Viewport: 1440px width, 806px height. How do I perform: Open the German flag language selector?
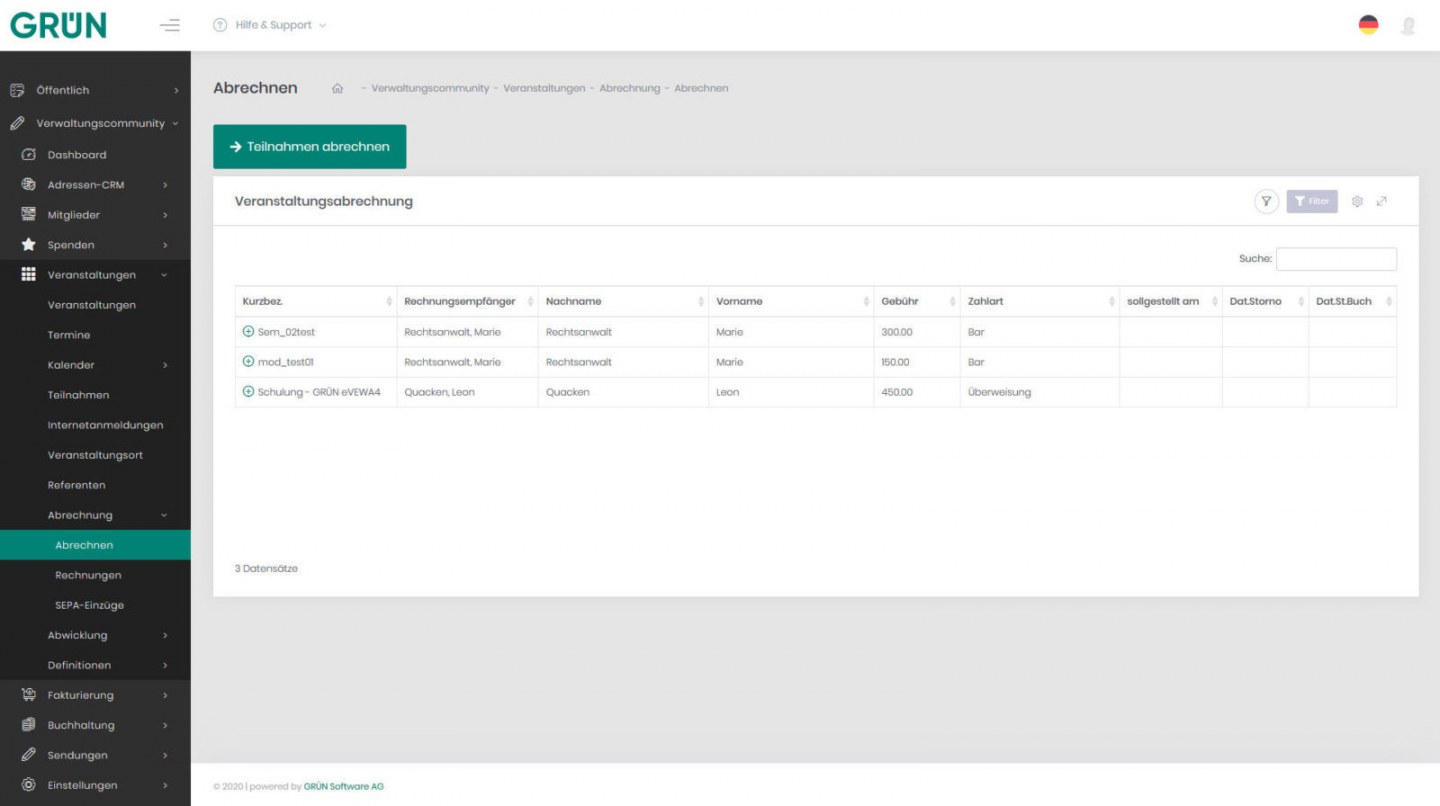point(1368,25)
